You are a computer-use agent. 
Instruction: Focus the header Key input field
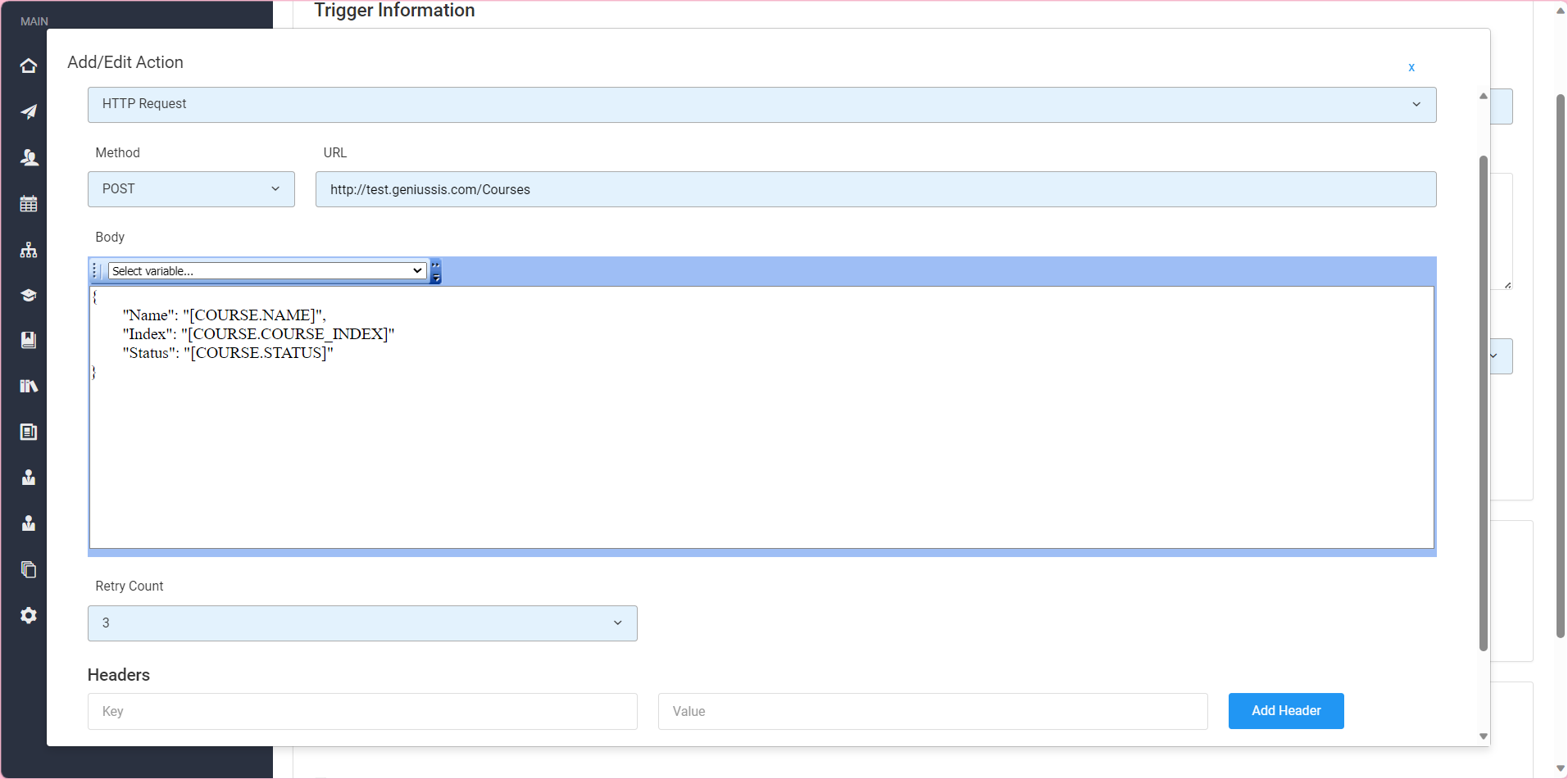click(x=362, y=711)
